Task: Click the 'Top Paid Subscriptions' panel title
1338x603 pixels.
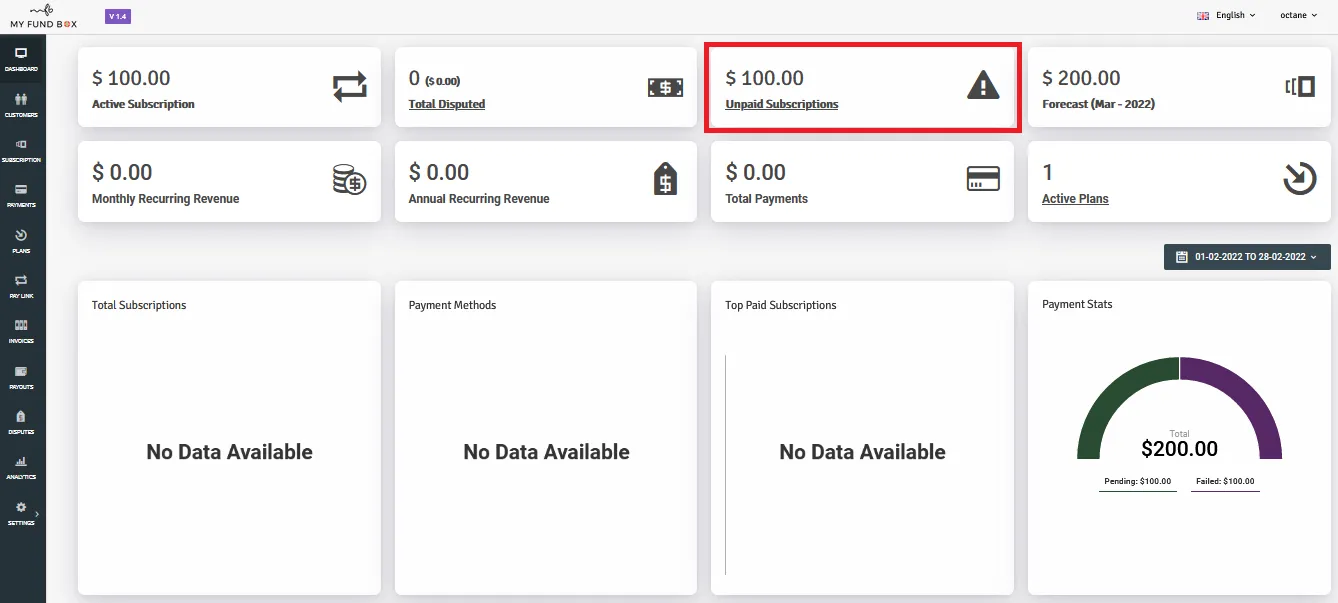Action: [x=781, y=305]
